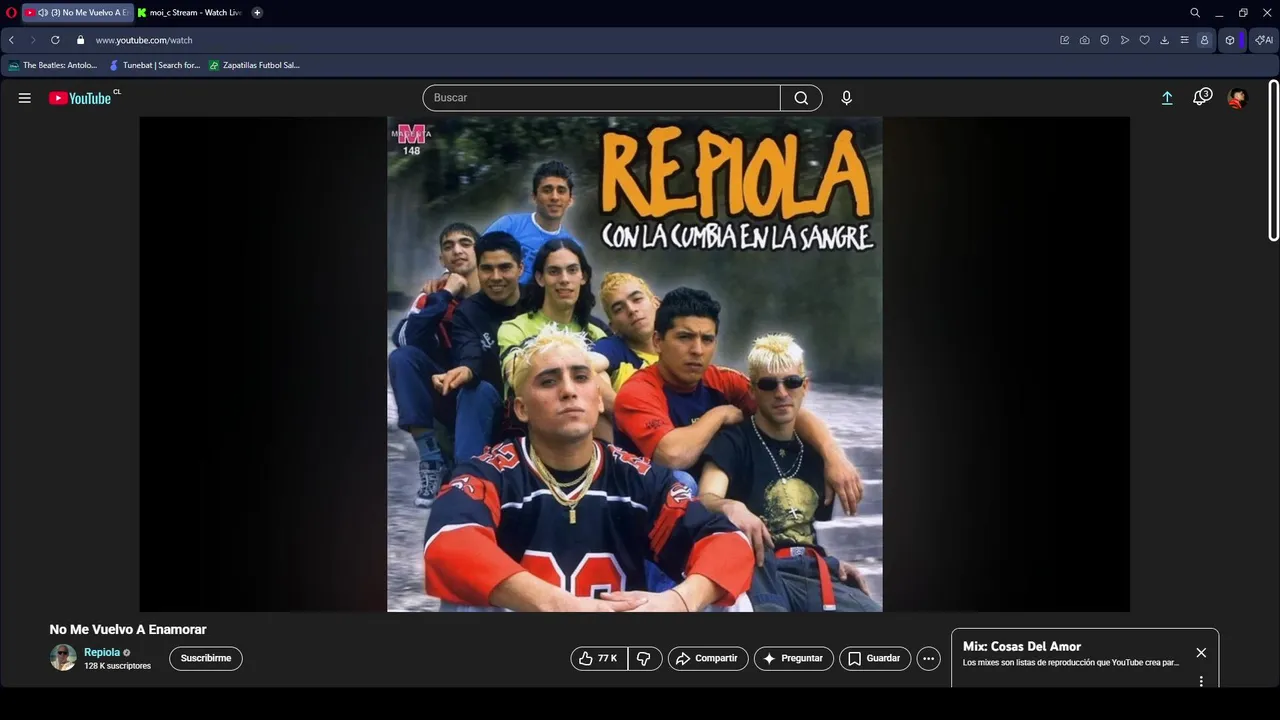This screenshot has width=1280, height=720.
Task: Bookmark page with heart icon
Action: [1144, 40]
